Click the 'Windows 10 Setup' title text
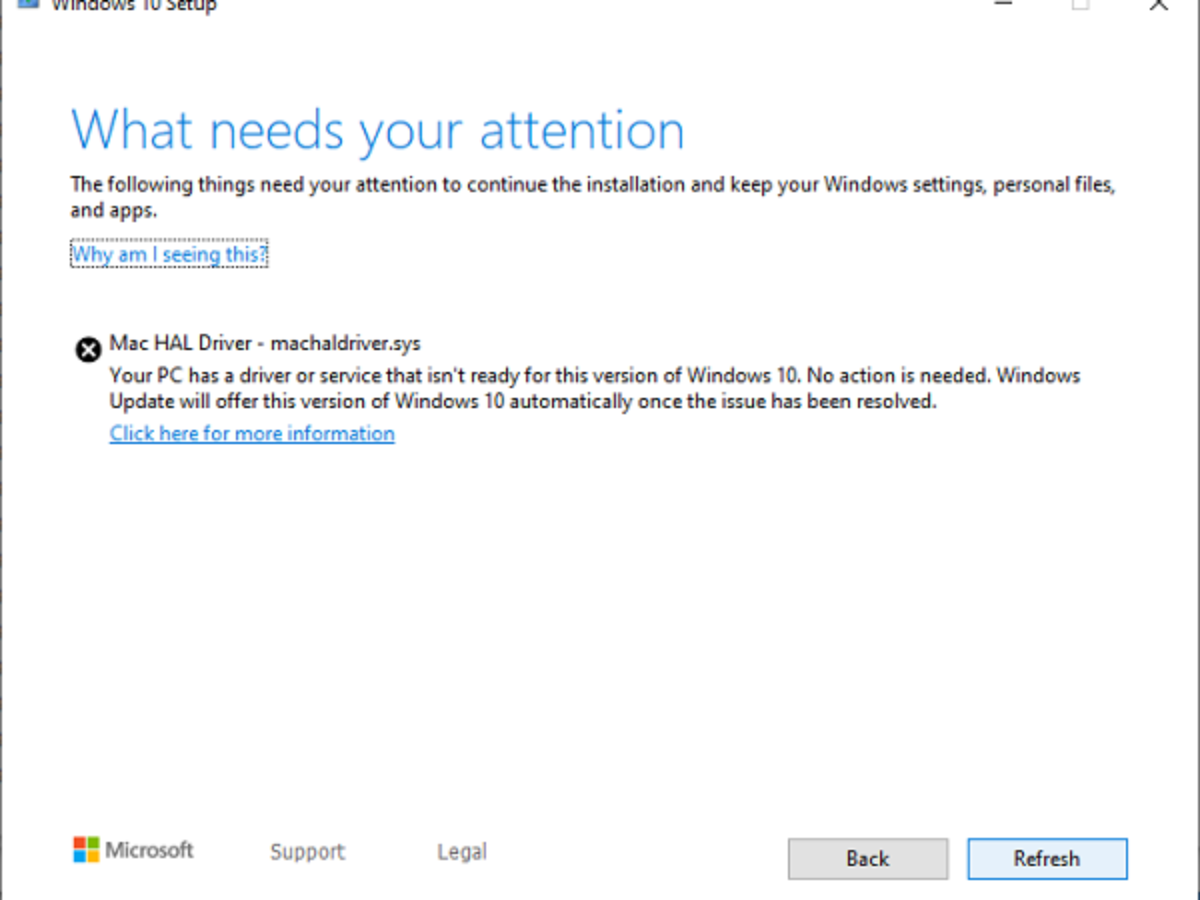The width and height of the screenshot is (1200, 900). tap(134, 5)
